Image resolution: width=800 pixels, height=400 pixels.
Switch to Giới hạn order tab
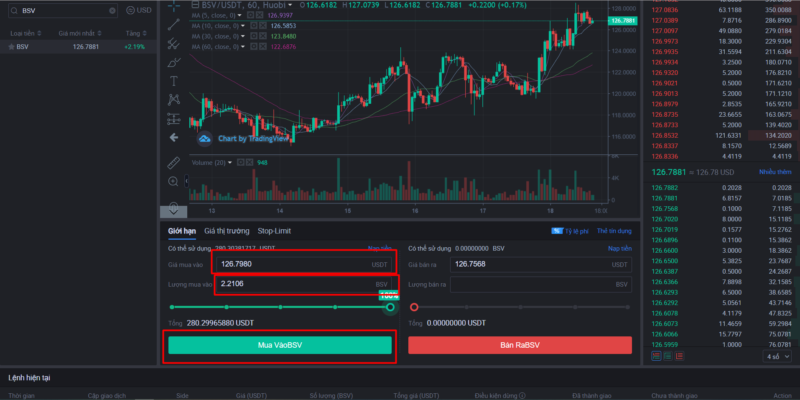tap(182, 231)
